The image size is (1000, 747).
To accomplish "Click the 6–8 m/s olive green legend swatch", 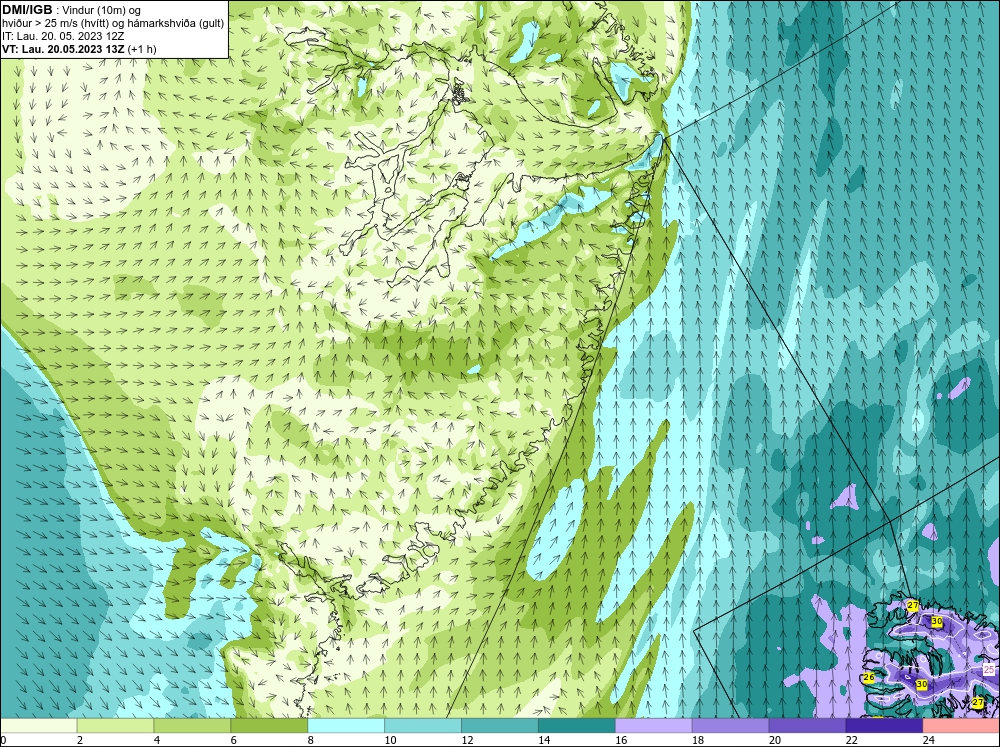I will click(269, 726).
